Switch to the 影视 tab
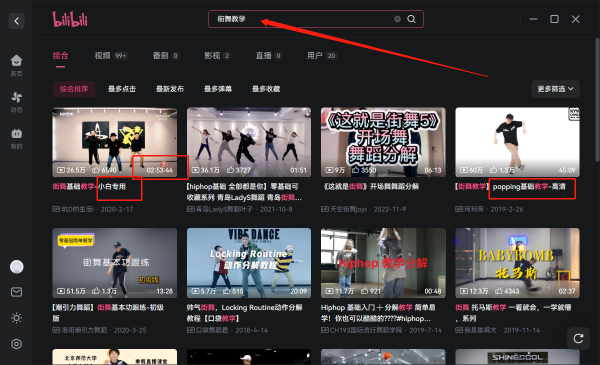600x365 pixels. pyautogui.click(x=217, y=56)
